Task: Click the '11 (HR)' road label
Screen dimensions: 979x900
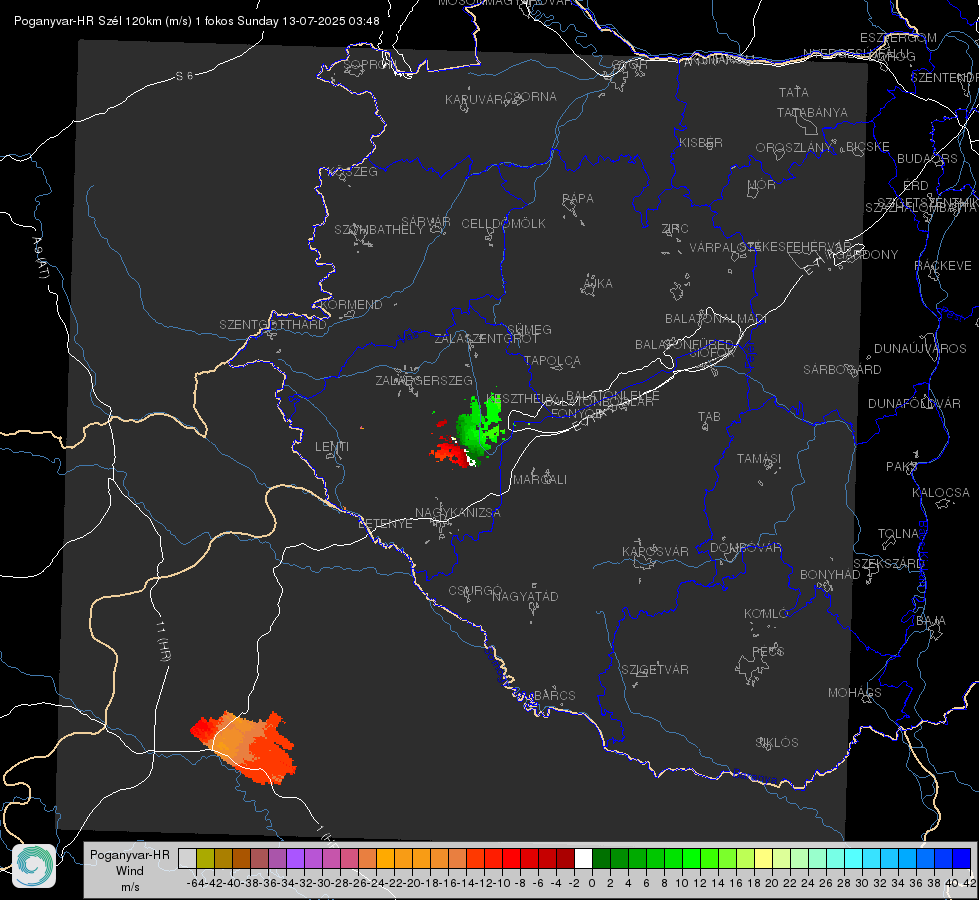Action: pos(164,641)
